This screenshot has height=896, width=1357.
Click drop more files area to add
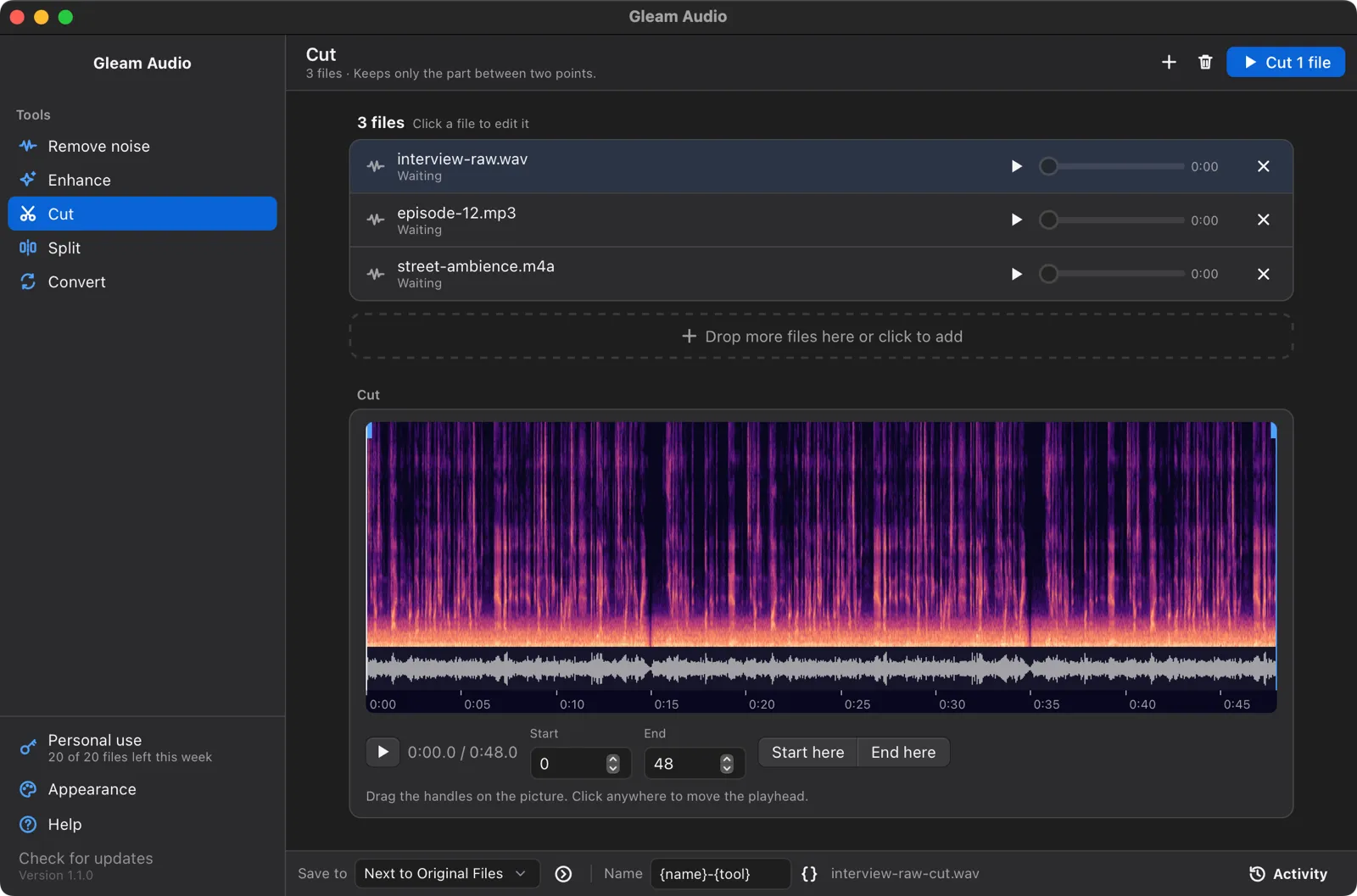[x=821, y=337]
